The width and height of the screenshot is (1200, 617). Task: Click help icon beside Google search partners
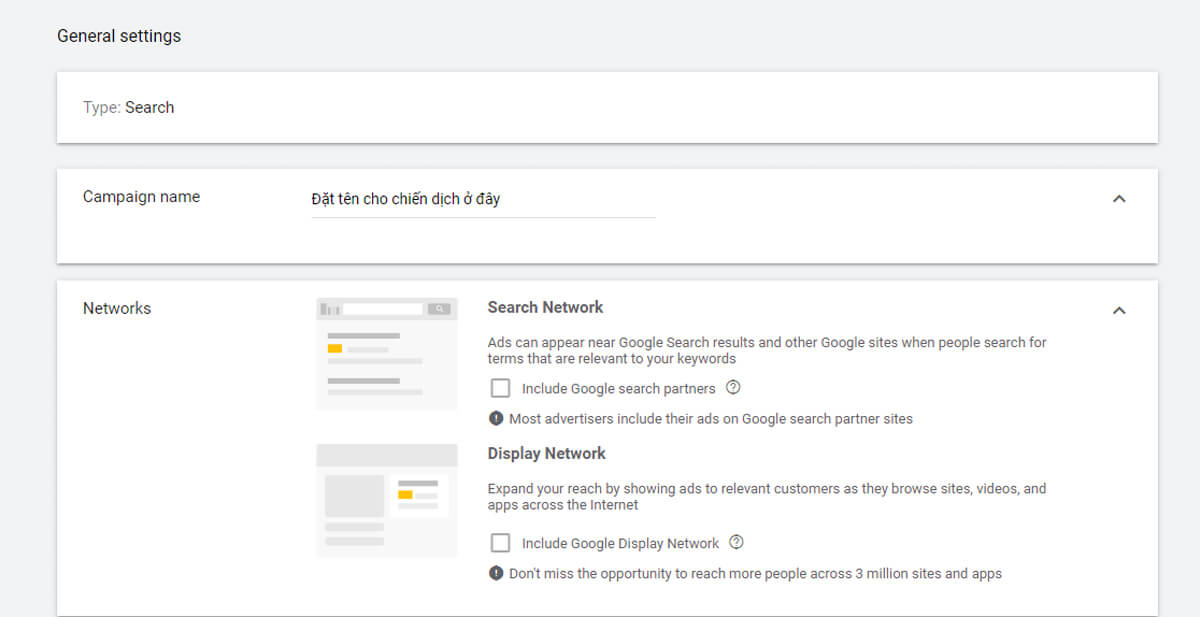tap(733, 388)
